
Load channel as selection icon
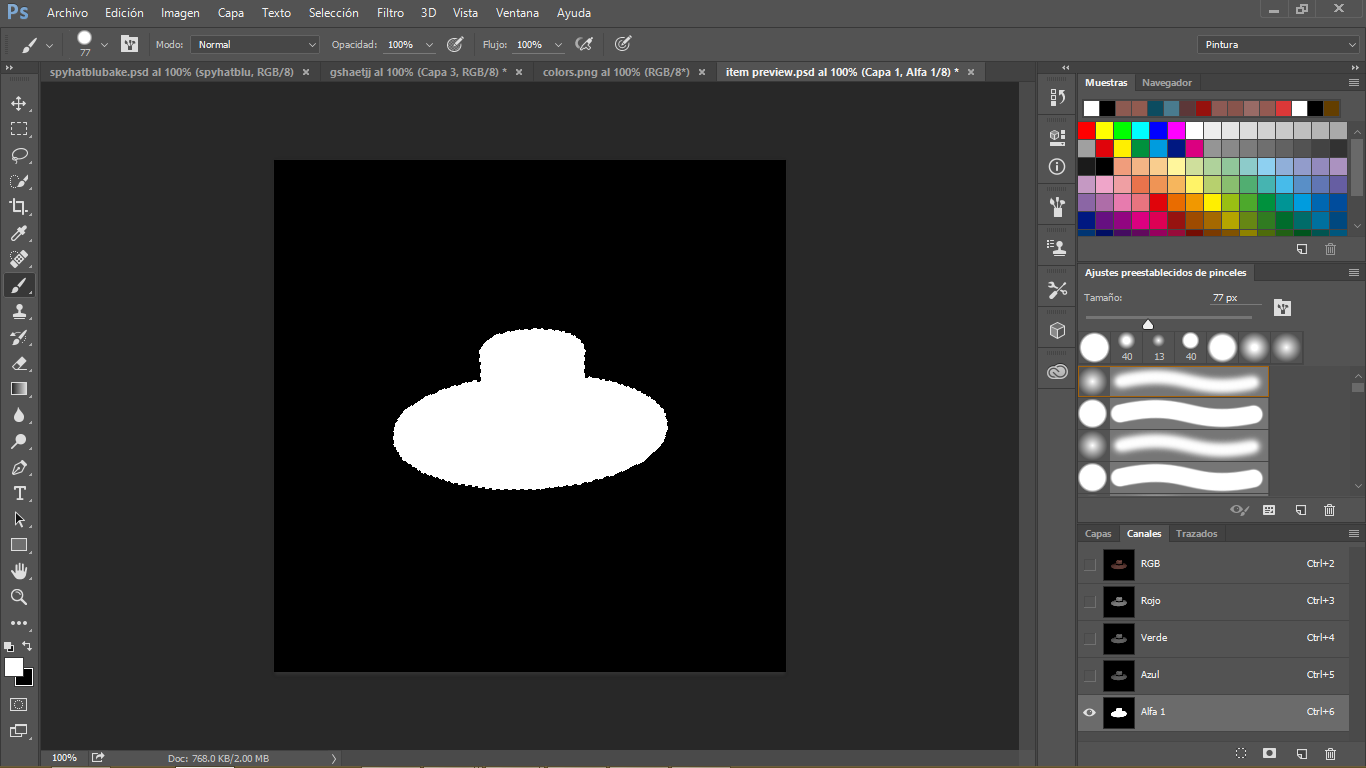pos(1240,753)
